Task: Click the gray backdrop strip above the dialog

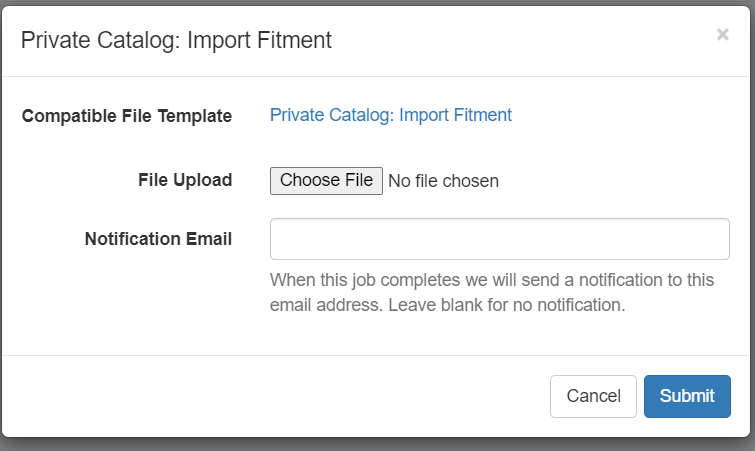Action: point(378,2)
